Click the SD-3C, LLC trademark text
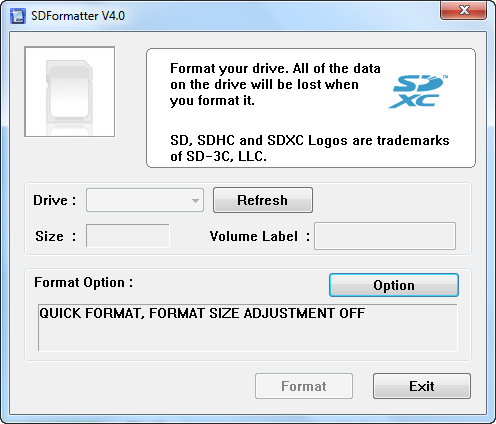Viewport: 496px width, 424px height. pos(310,148)
